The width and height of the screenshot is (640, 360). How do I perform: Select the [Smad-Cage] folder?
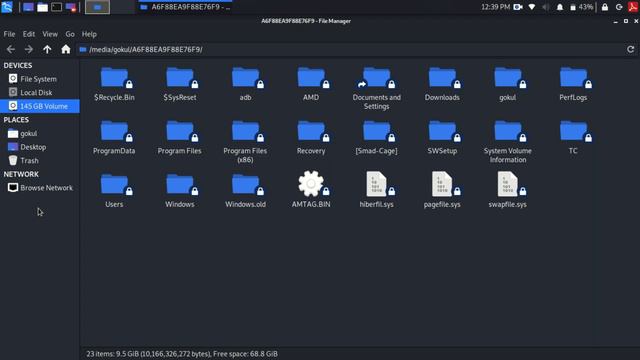376,138
